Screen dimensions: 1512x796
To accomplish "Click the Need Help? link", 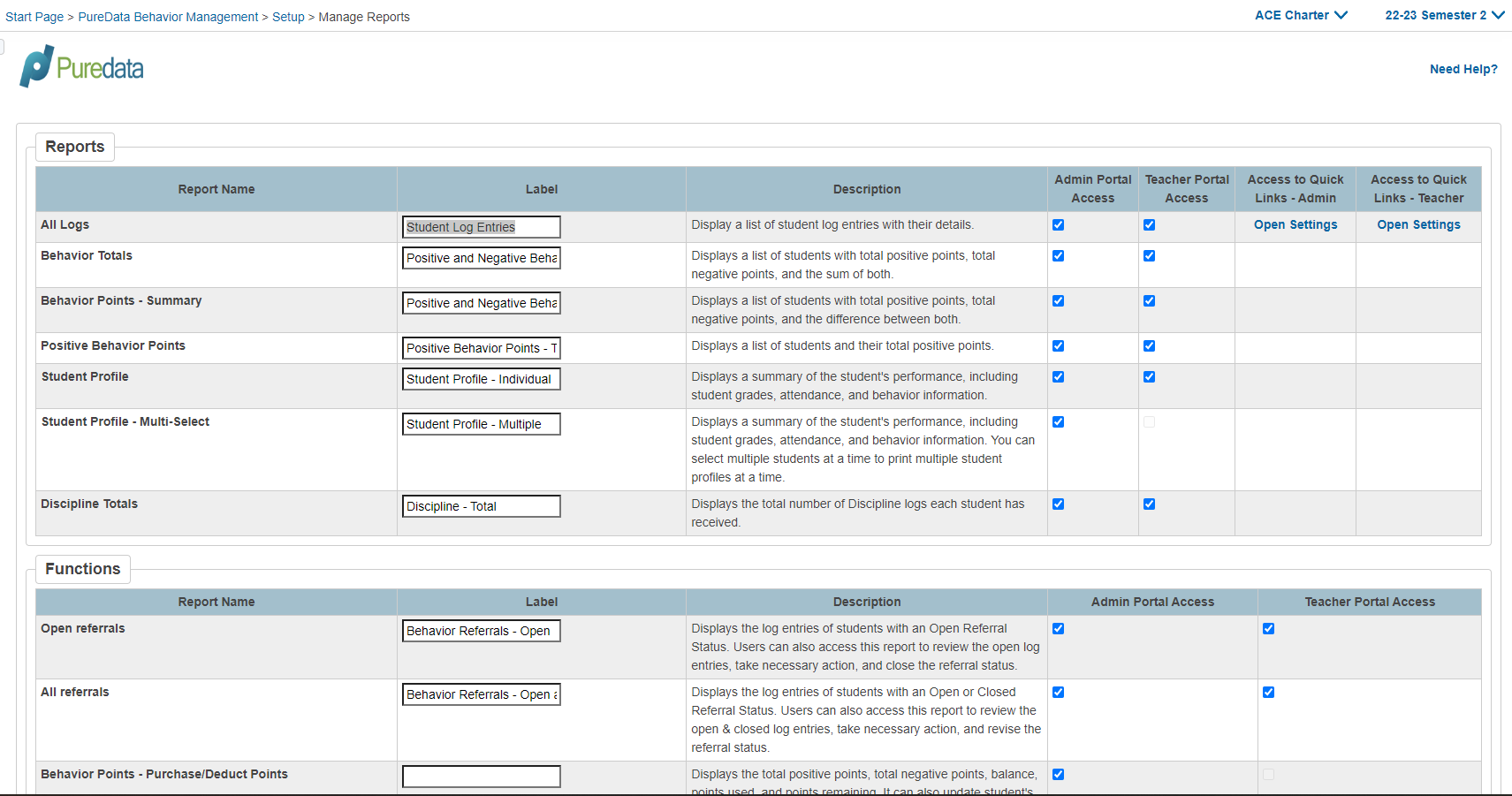I will tap(1463, 69).
